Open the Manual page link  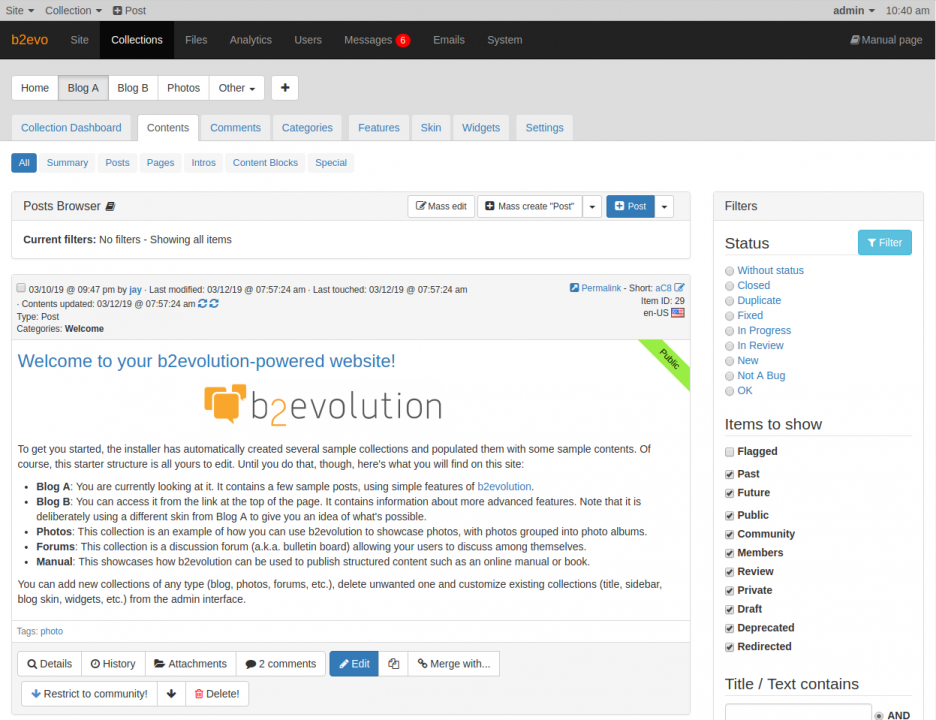pos(886,40)
